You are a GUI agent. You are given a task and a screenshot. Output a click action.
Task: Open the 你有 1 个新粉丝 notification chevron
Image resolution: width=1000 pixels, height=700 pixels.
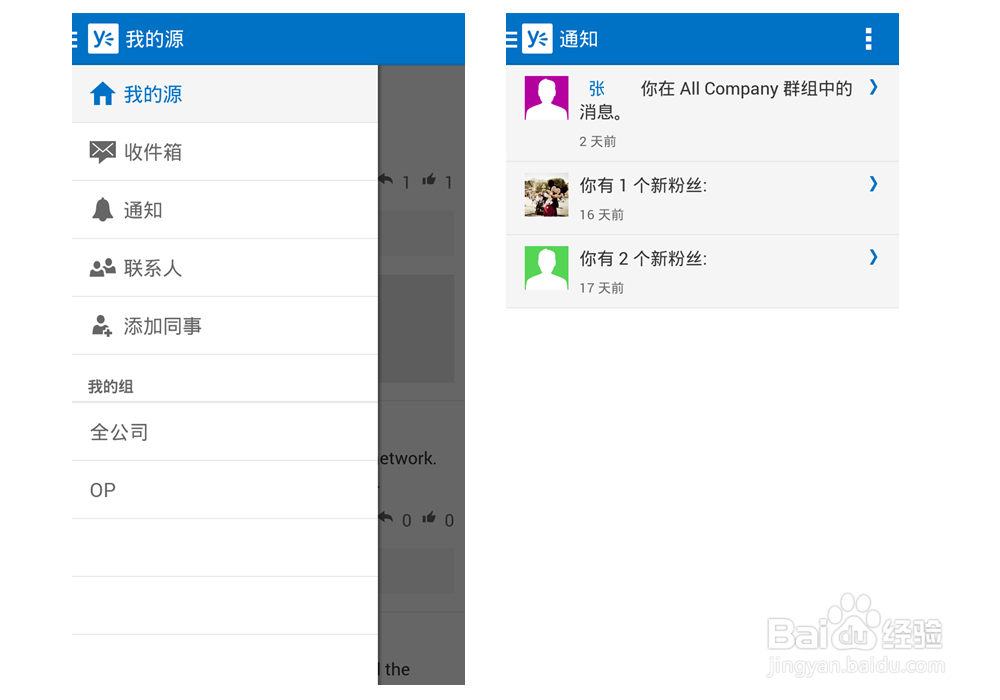872,184
